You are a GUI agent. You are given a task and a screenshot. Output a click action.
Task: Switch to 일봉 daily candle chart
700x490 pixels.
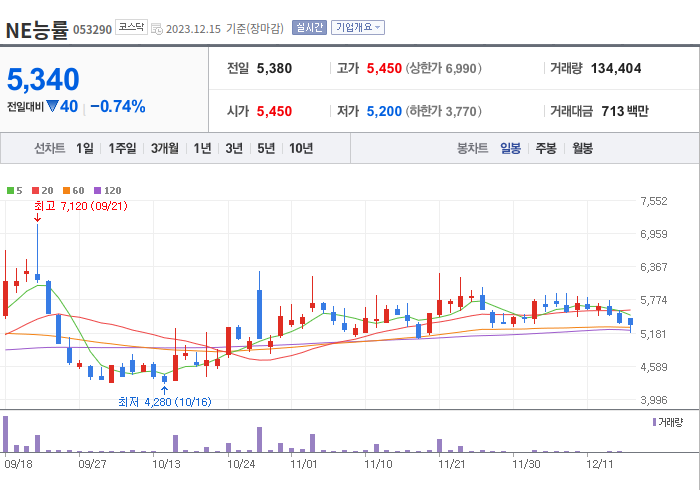point(510,148)
